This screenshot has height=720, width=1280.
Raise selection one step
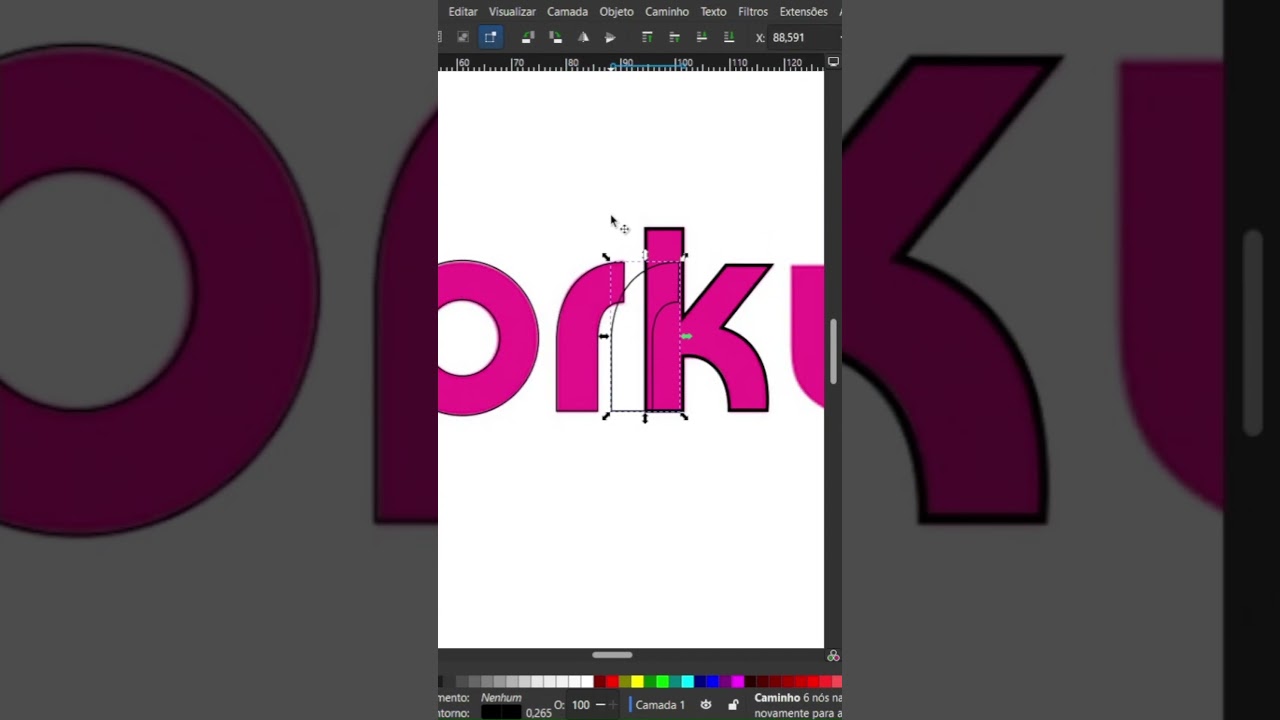click(674, 37)
